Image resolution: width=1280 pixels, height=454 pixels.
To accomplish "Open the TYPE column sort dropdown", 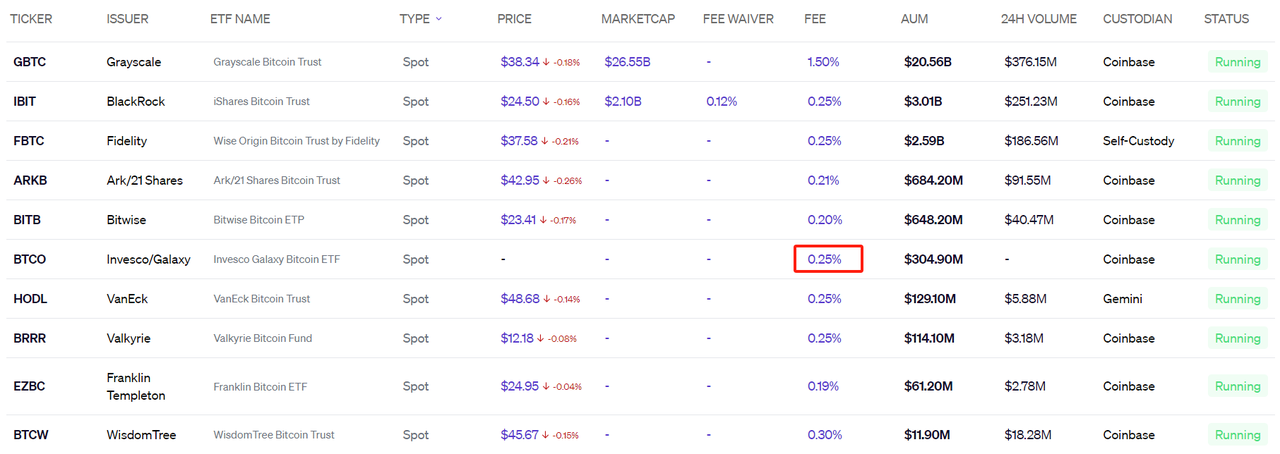I will pos(420,19).
